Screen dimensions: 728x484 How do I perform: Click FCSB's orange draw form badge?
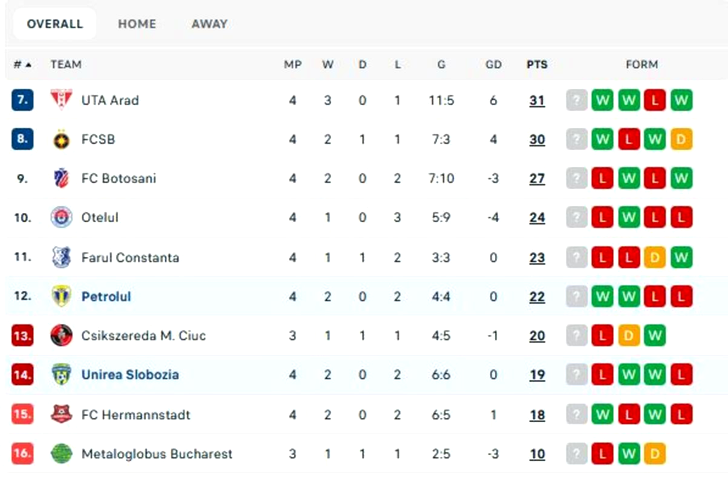point(682,140)
